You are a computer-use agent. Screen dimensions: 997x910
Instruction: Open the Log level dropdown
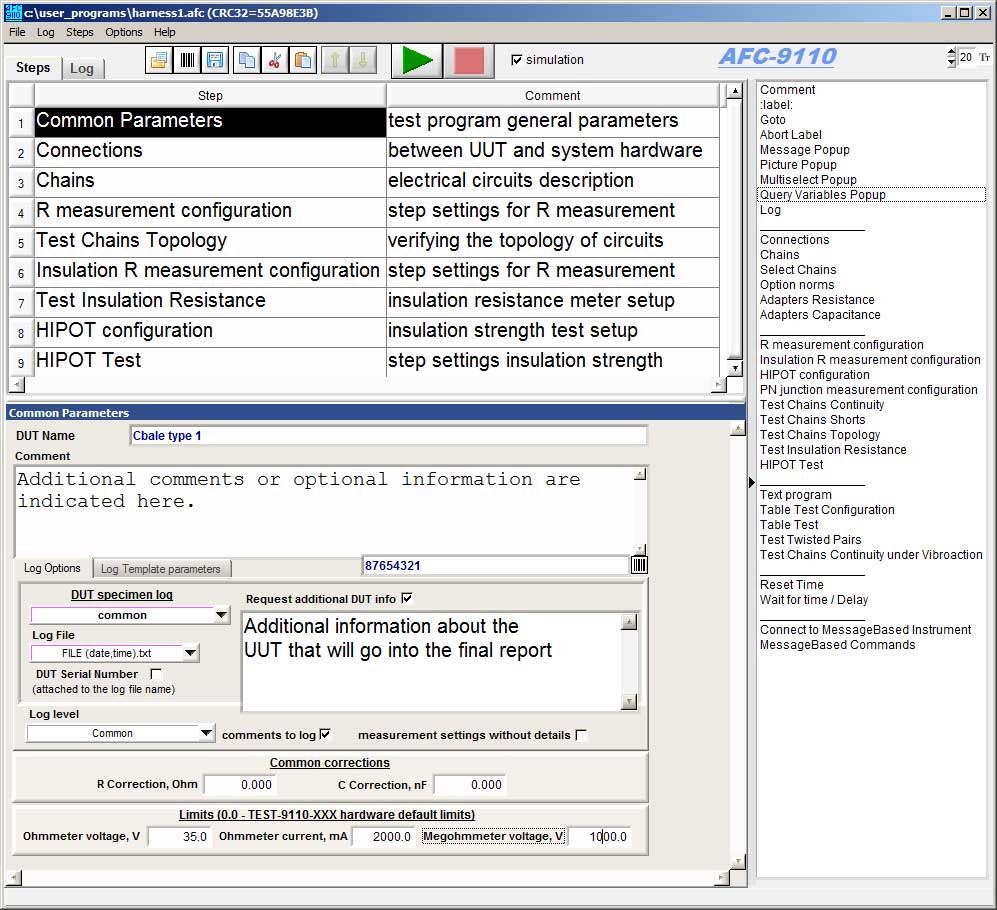(x=206, y=733)
